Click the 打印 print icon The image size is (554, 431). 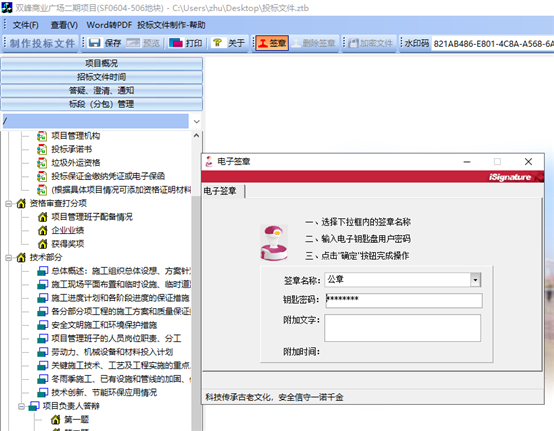point(176,43)
